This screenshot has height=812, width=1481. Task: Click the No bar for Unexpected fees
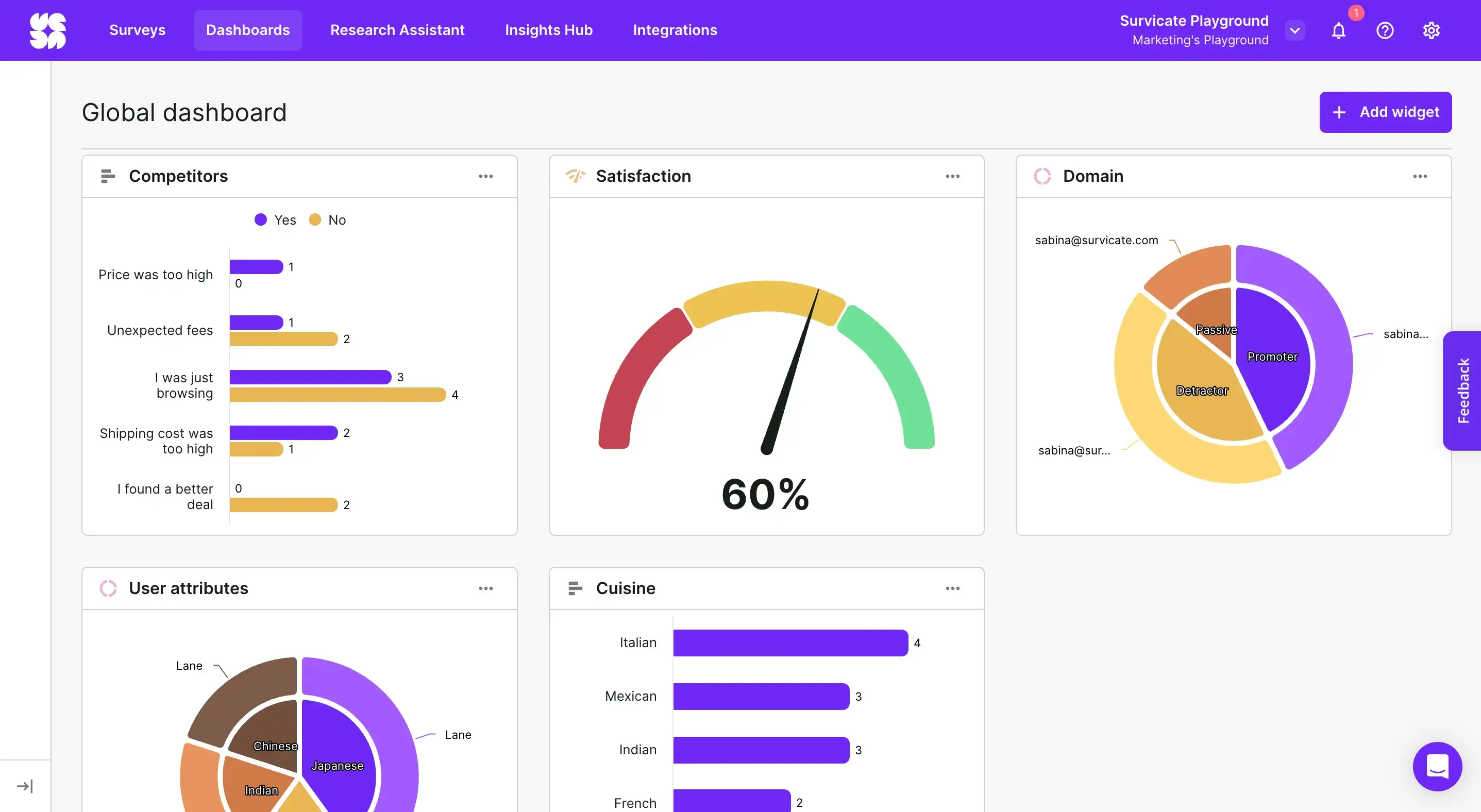[x=283, y=339]
